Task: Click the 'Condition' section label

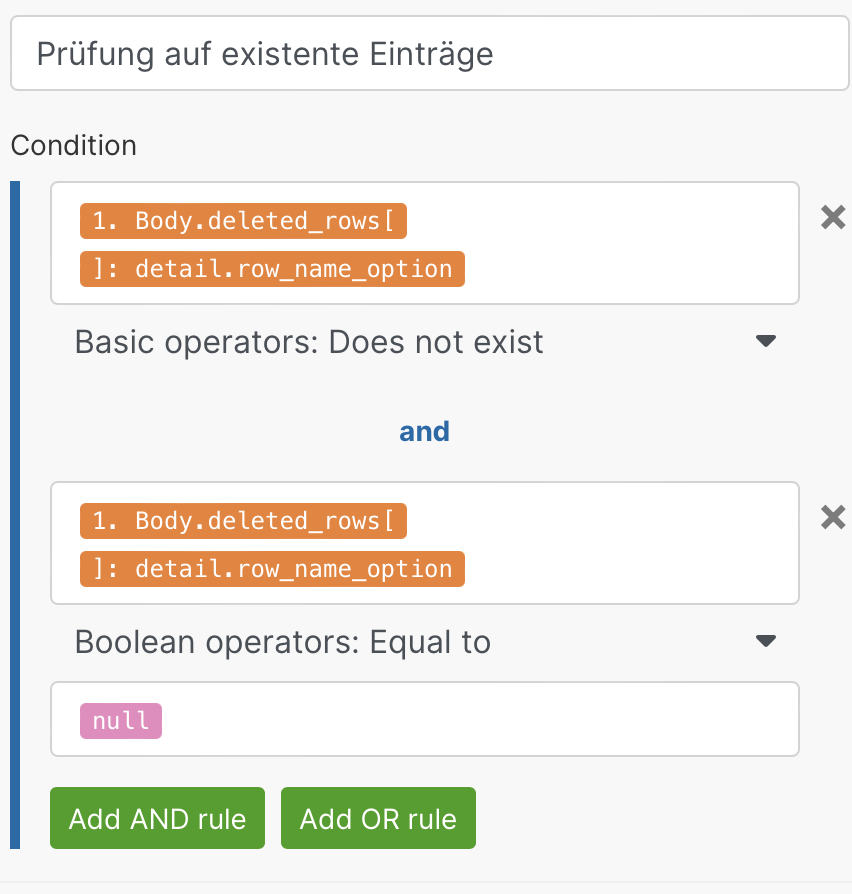Action: 74,145
